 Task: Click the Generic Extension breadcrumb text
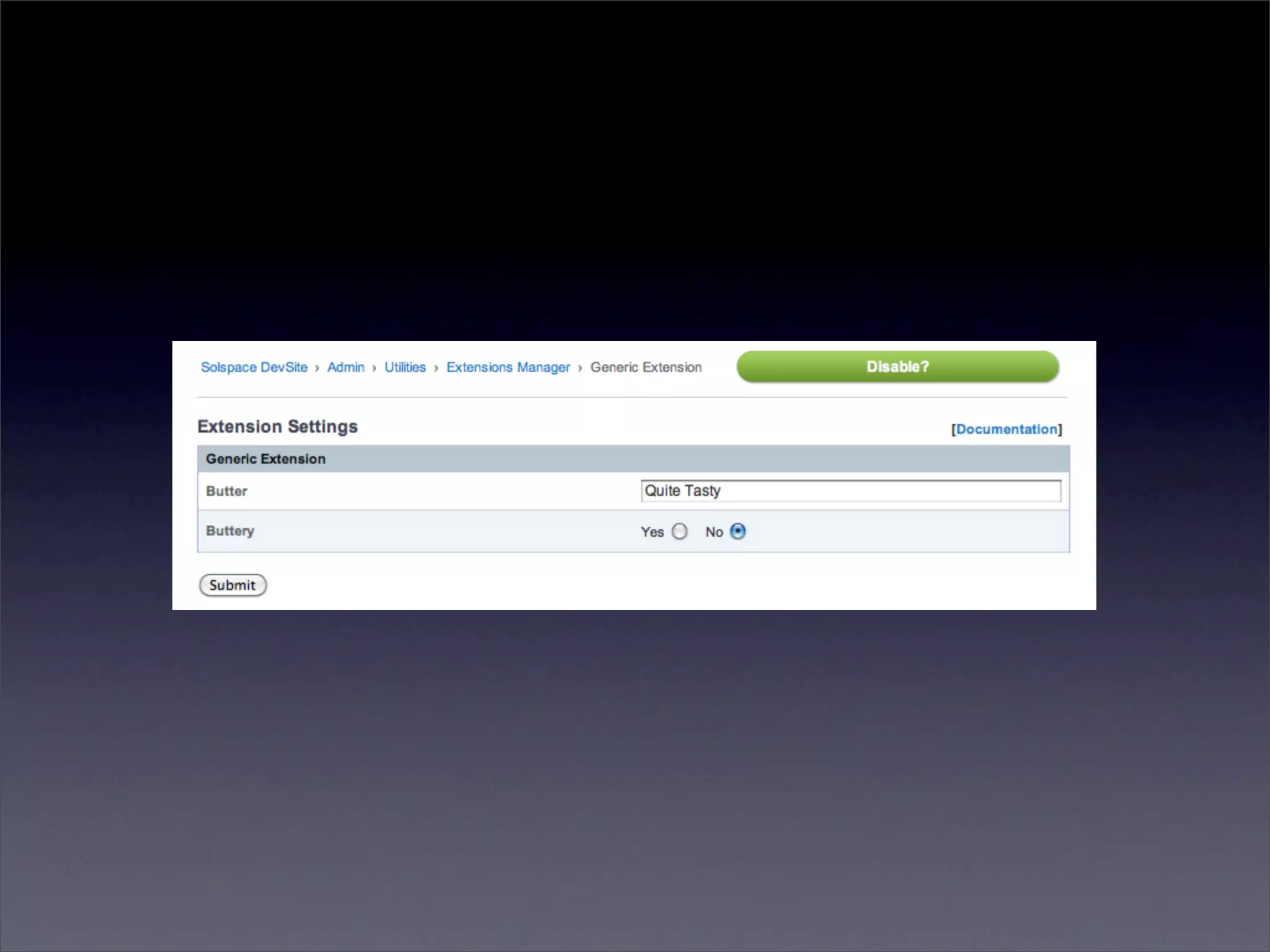click(x=646, y=367)
